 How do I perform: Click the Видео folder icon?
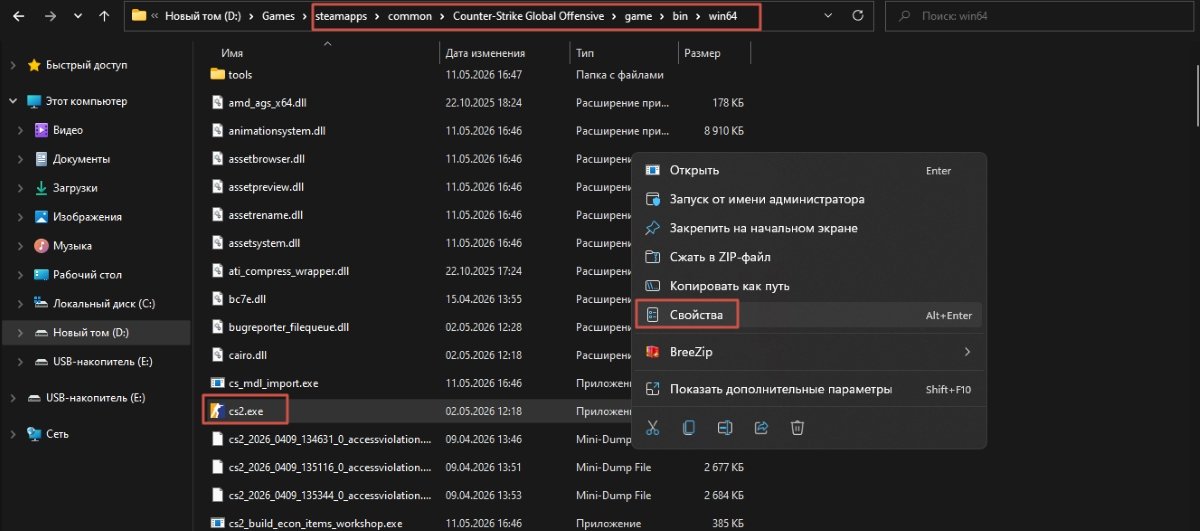coord(41,130)
